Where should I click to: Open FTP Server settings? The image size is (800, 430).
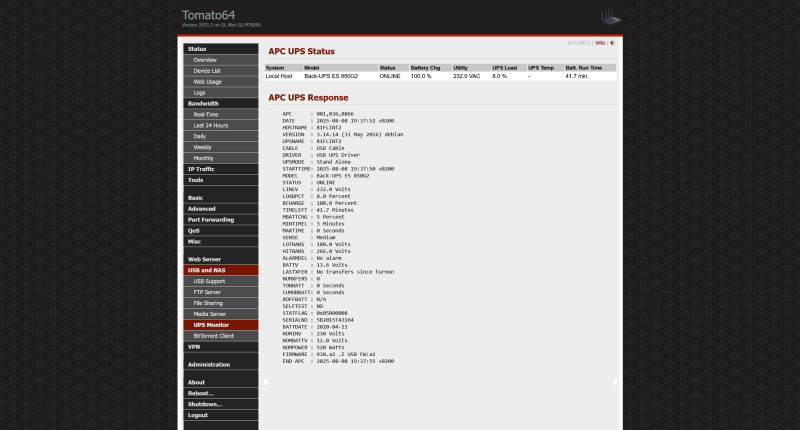220,292
